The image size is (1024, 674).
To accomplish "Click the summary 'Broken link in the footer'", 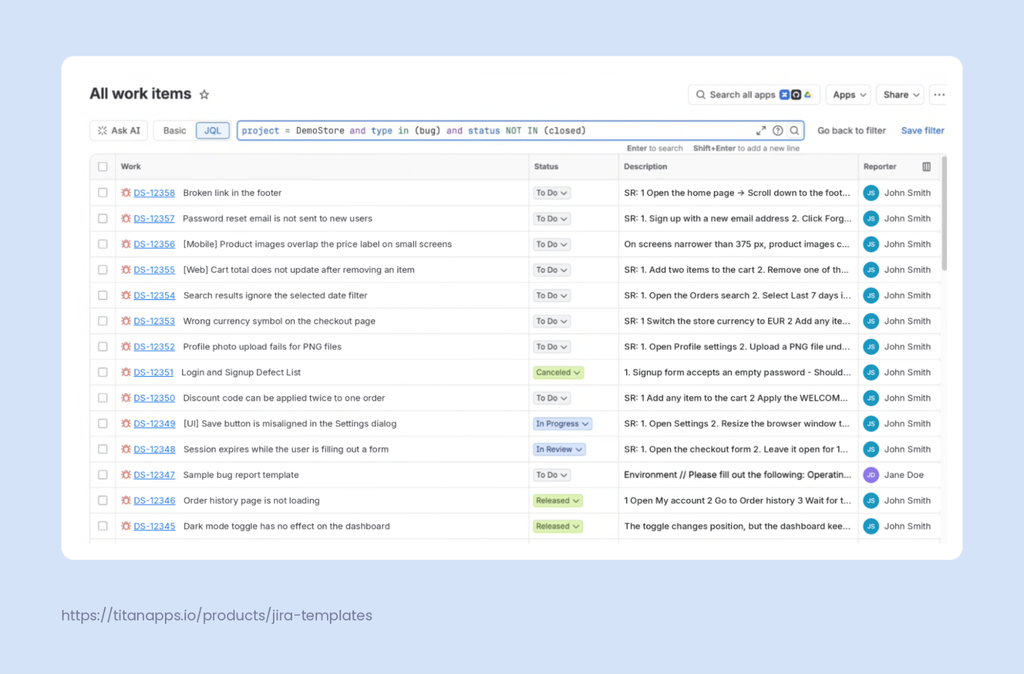I will point(232,193).
